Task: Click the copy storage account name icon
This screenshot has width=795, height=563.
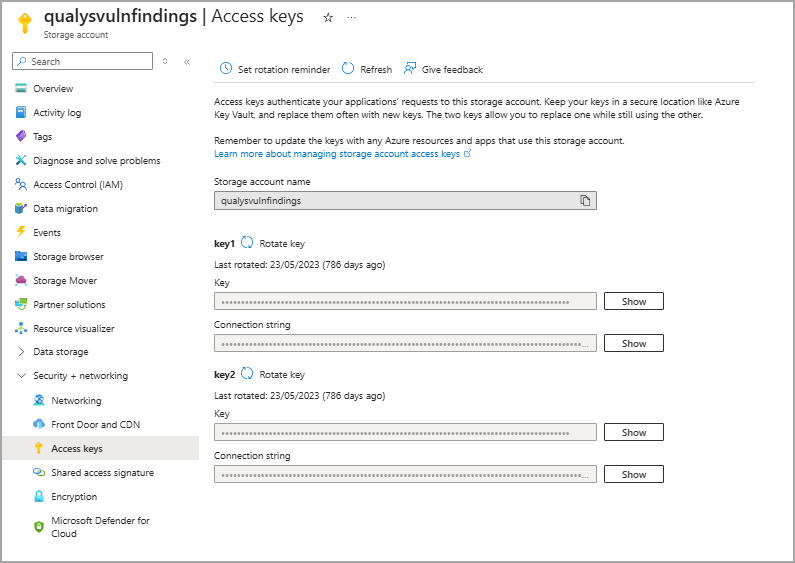Action: pyautogui.click(x=585, y=200)
